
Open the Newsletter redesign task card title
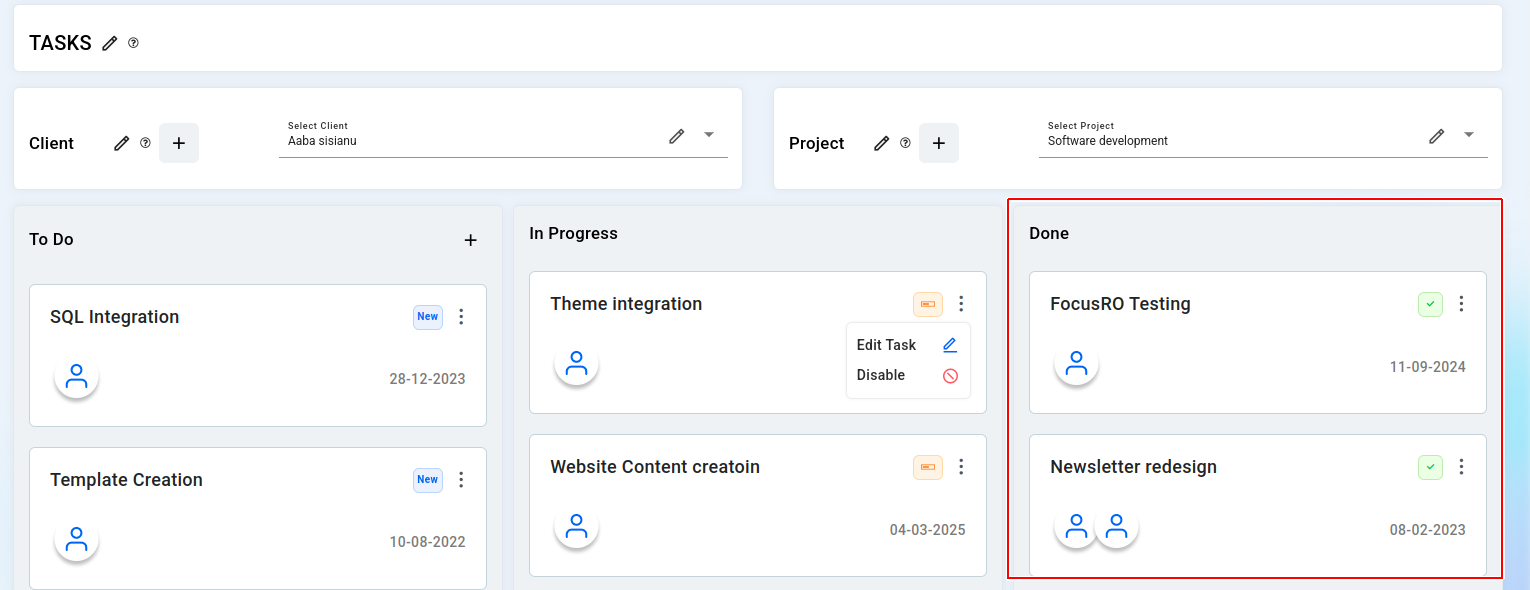click(x=1133, y=467)
